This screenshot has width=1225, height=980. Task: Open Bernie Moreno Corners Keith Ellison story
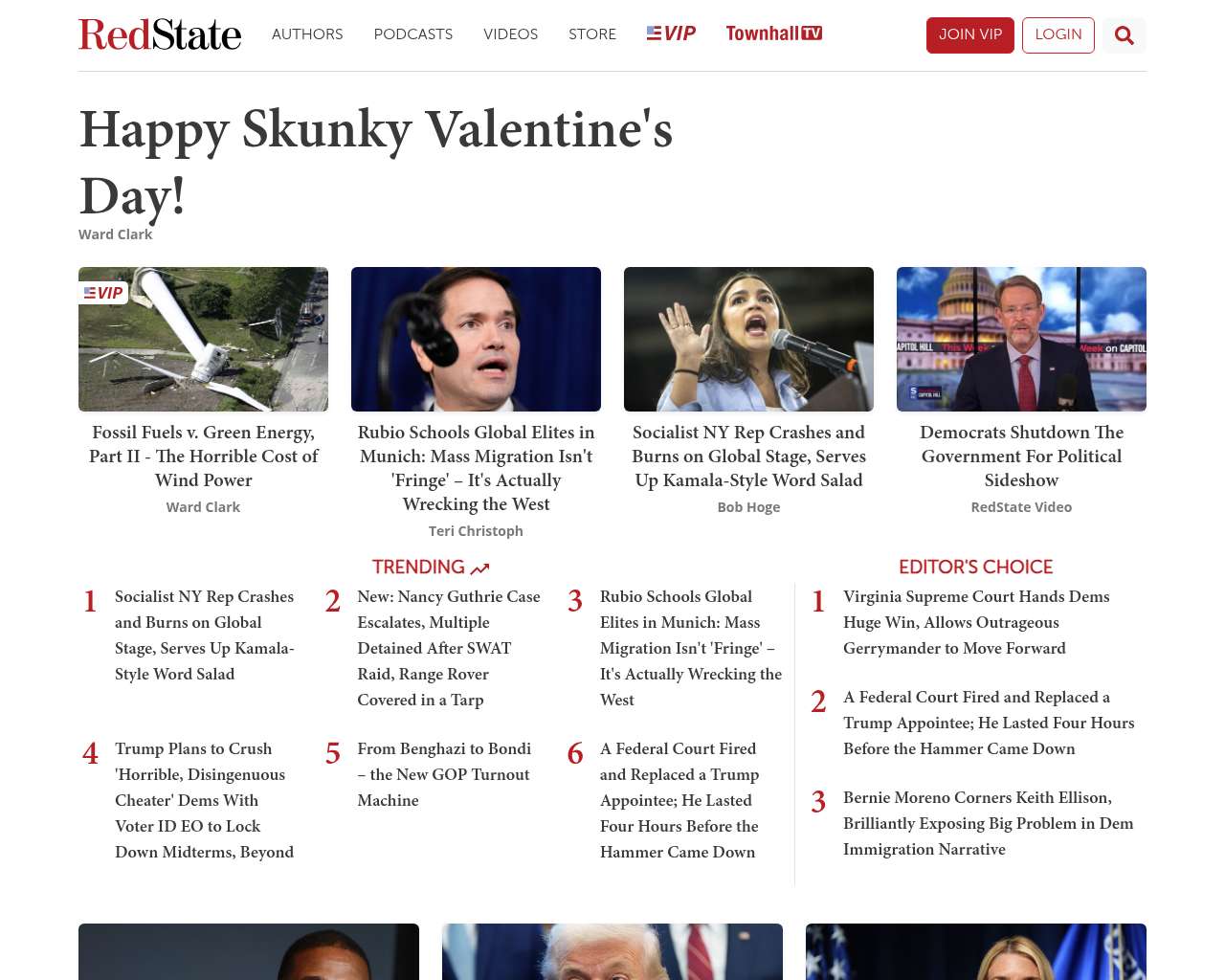pyautogui.click(x=988, y=823)
